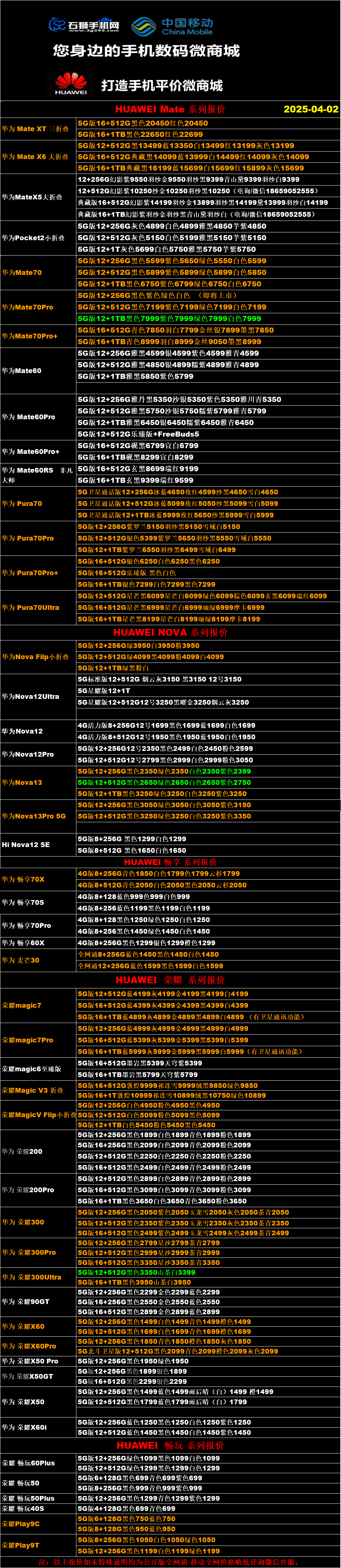Select the 华为 Mate X6 大折叠 model label

tap(35, 157)
